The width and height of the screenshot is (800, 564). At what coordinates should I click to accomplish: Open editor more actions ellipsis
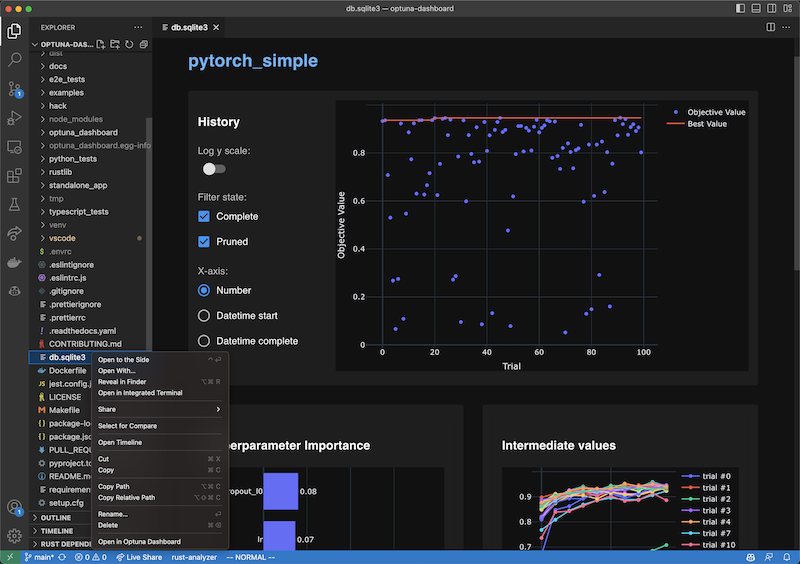[786, 27]
